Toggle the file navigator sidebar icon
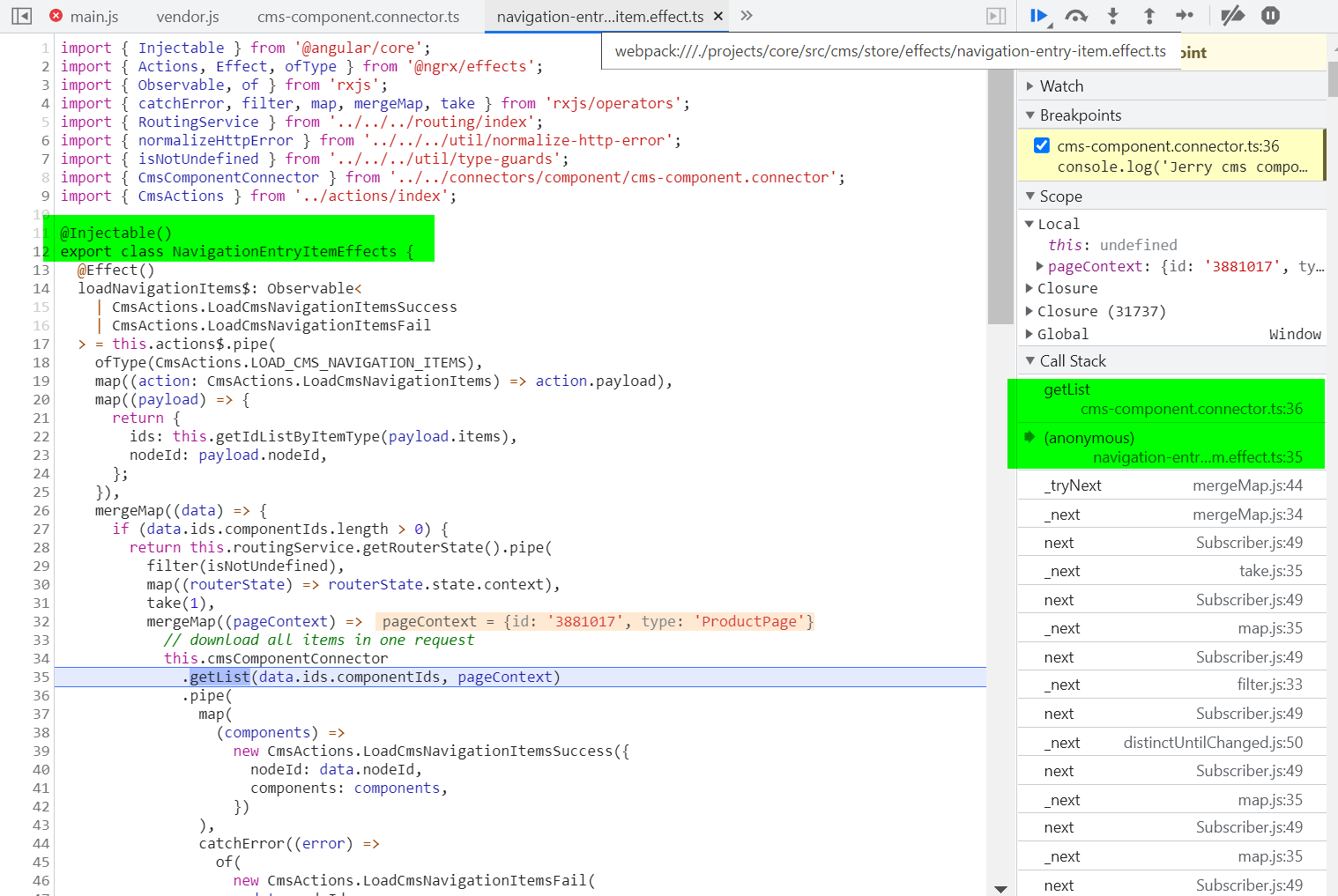This screenshot has width=1338, height=896. [x=22, y=16]
